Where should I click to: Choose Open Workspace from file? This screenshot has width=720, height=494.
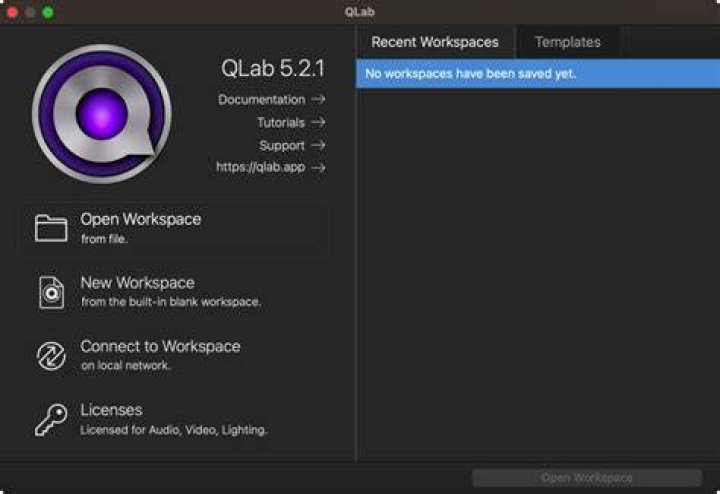pos(174,228)
